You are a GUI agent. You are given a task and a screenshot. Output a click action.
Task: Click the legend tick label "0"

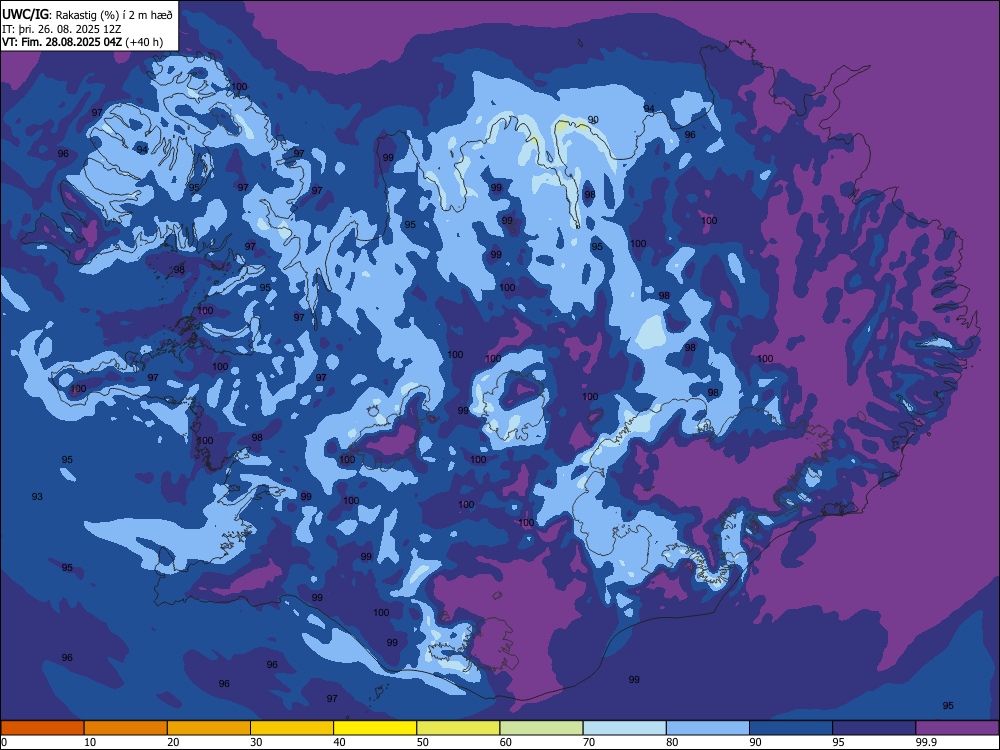tap(4, 742)
